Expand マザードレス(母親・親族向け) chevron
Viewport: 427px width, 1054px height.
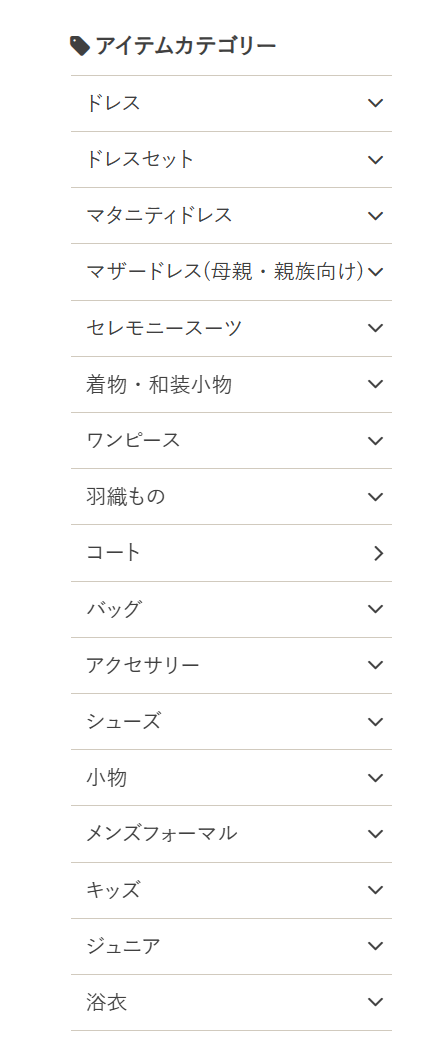coord(376,272)
